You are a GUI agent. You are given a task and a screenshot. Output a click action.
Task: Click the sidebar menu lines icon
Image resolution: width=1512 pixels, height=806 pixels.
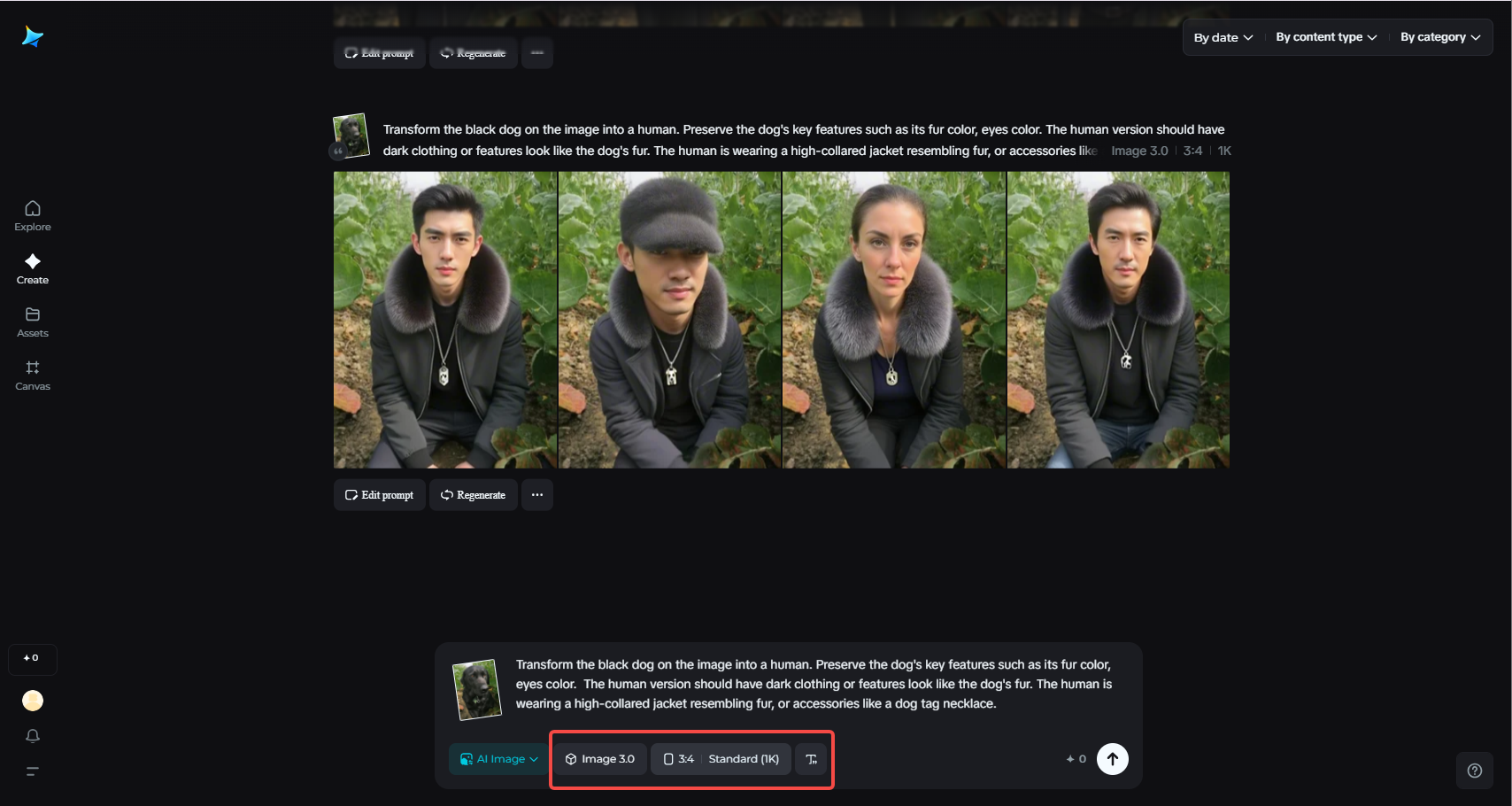tap(33, 771)
